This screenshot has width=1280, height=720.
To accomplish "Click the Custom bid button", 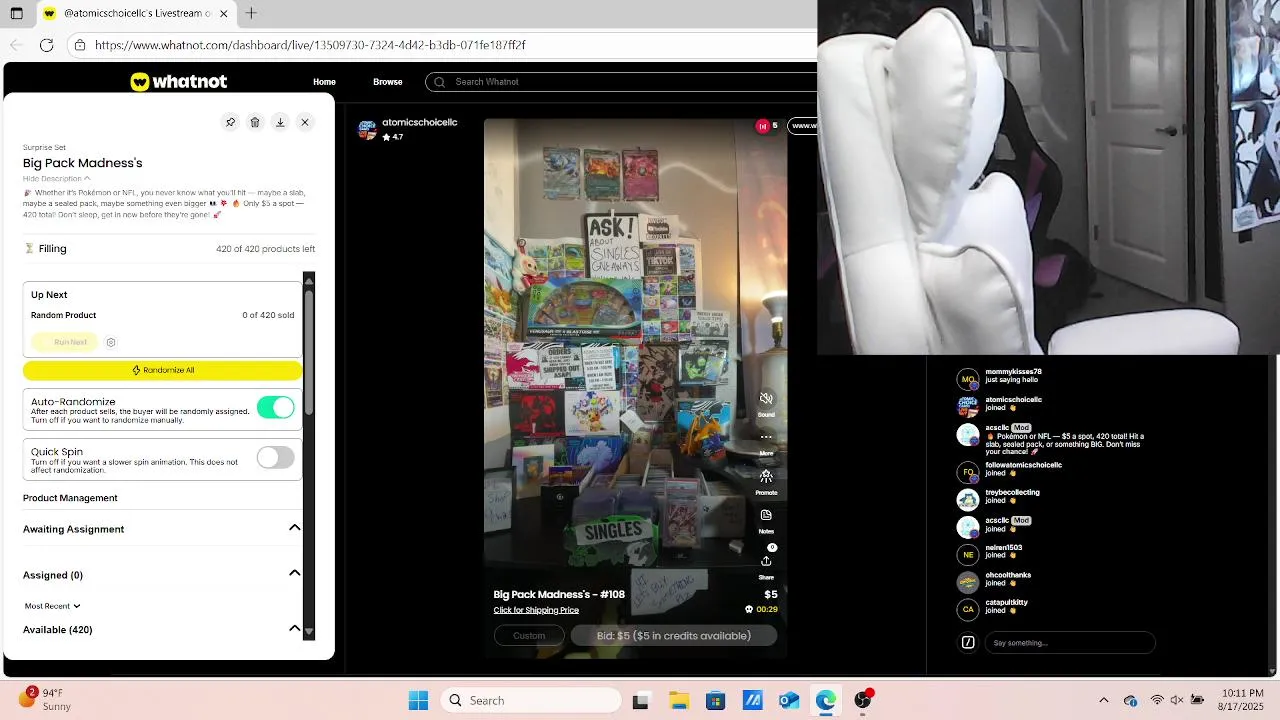I will 529,636.
